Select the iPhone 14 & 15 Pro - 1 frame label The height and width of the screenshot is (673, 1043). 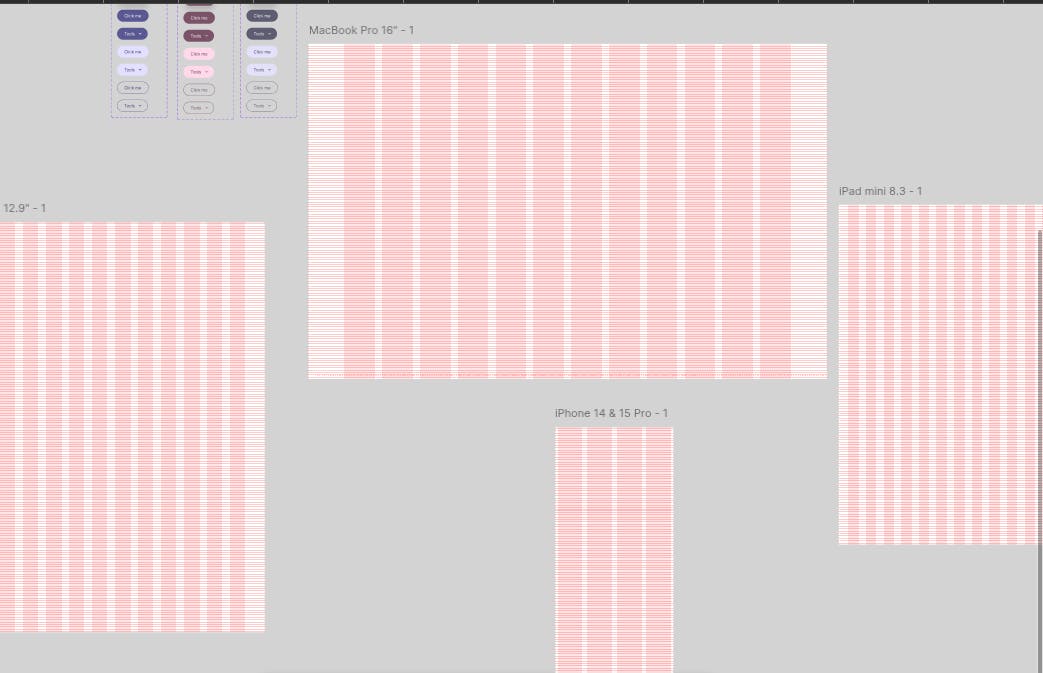(x=611, y=413)
